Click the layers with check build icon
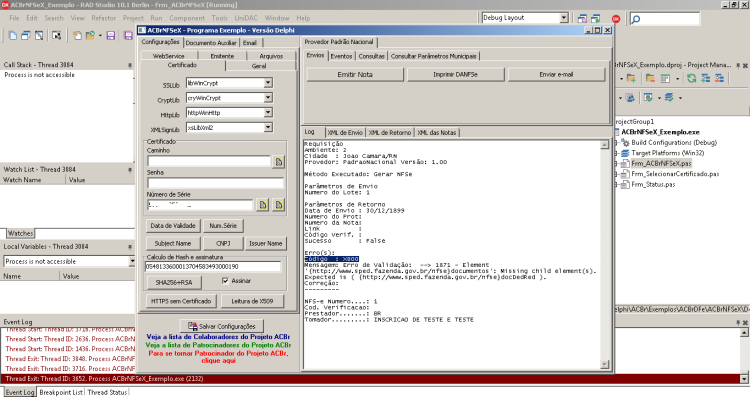Image resolution: width=750 pixels, height=398 pixels. click(x=669, y=98)
